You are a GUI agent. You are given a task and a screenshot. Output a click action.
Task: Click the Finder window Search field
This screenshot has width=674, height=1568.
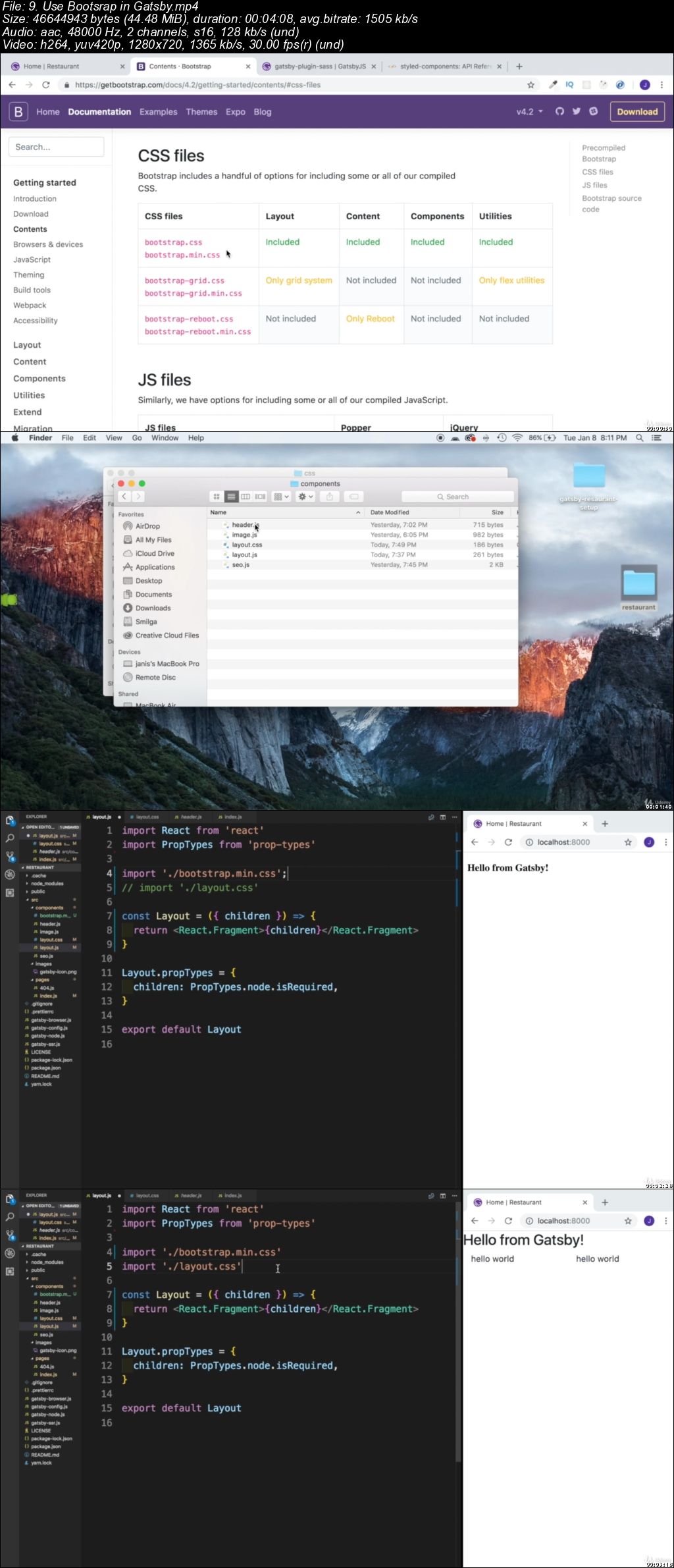pyautogui.click(x=457, y=497)
